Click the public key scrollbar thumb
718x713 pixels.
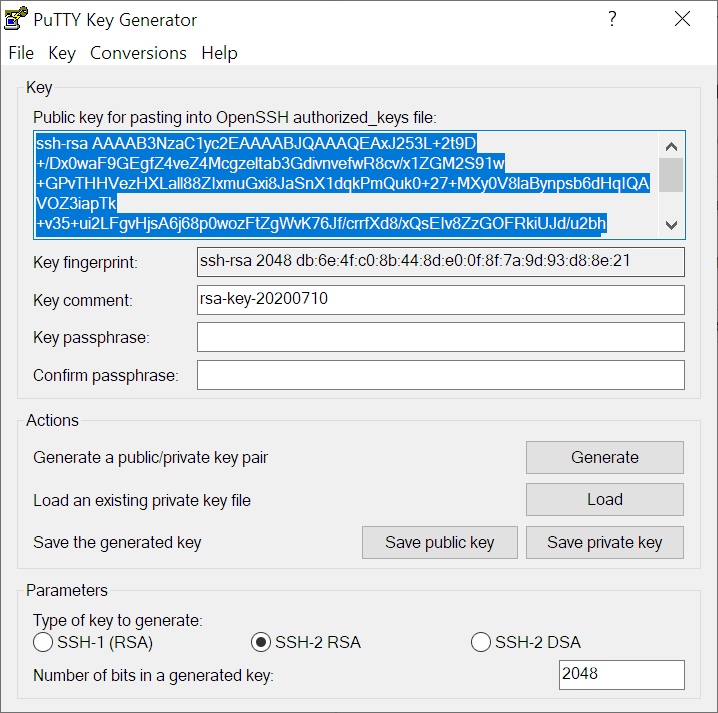671,175
